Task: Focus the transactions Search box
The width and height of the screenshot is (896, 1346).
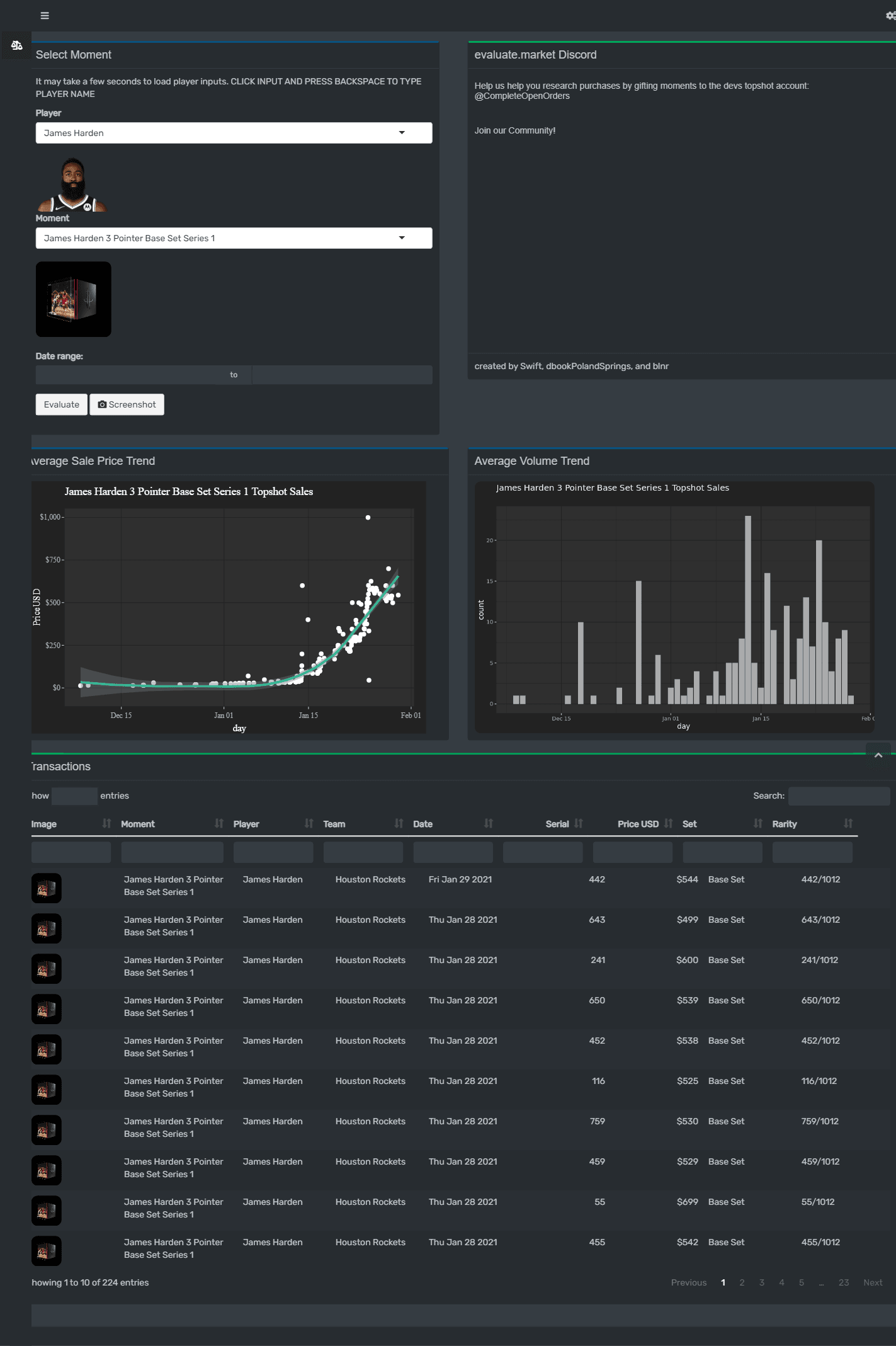Action: click(x=839, y=796)
